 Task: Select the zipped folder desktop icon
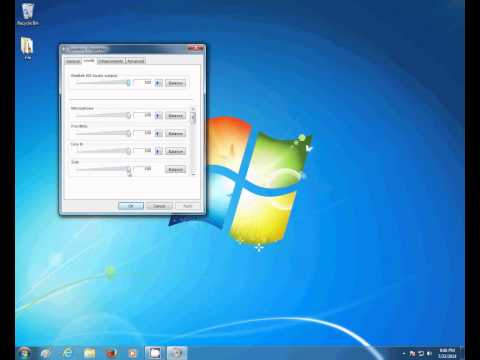point(27,48)
